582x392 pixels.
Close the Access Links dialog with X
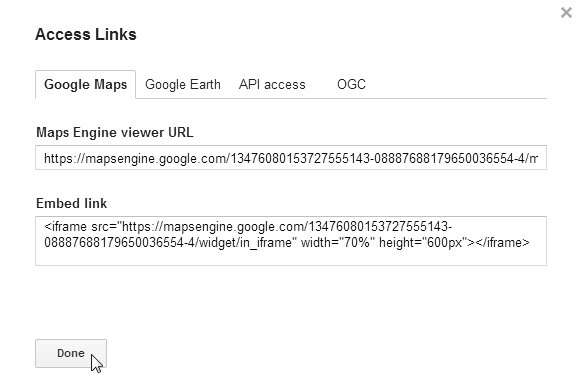(566, 13)
